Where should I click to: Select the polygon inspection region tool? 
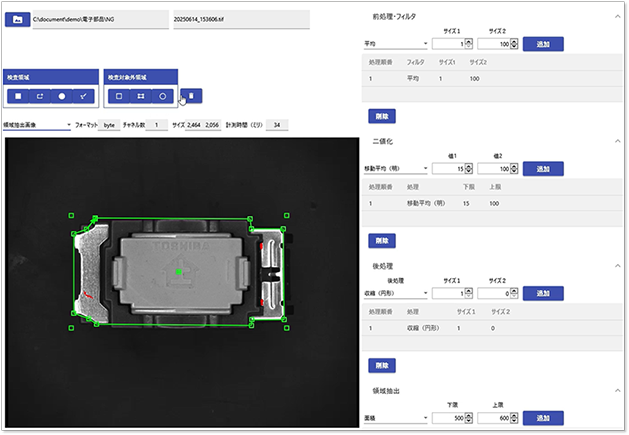click(x=83, y=96)
